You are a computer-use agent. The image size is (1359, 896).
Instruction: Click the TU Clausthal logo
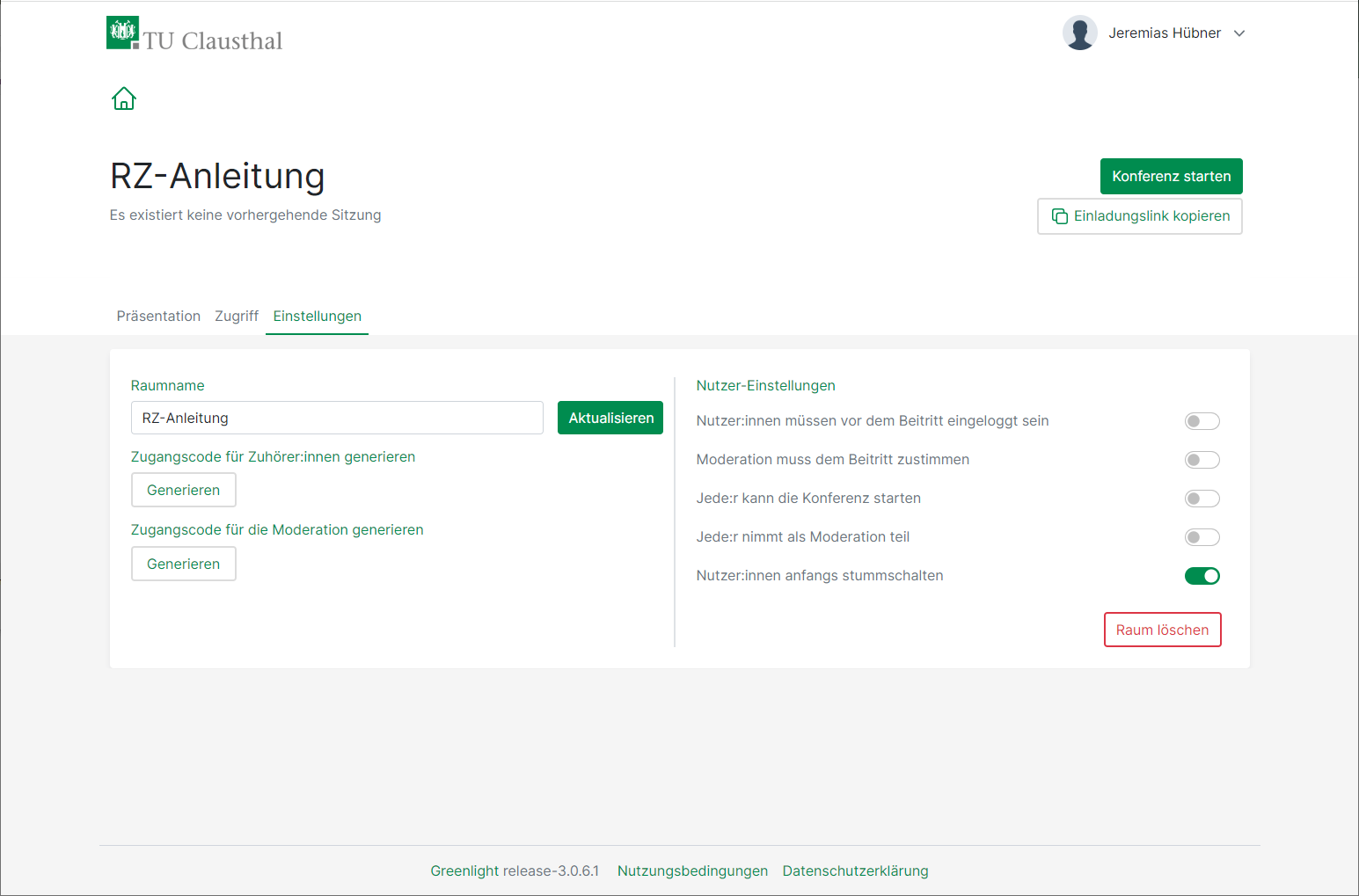[x=194, y=35]
